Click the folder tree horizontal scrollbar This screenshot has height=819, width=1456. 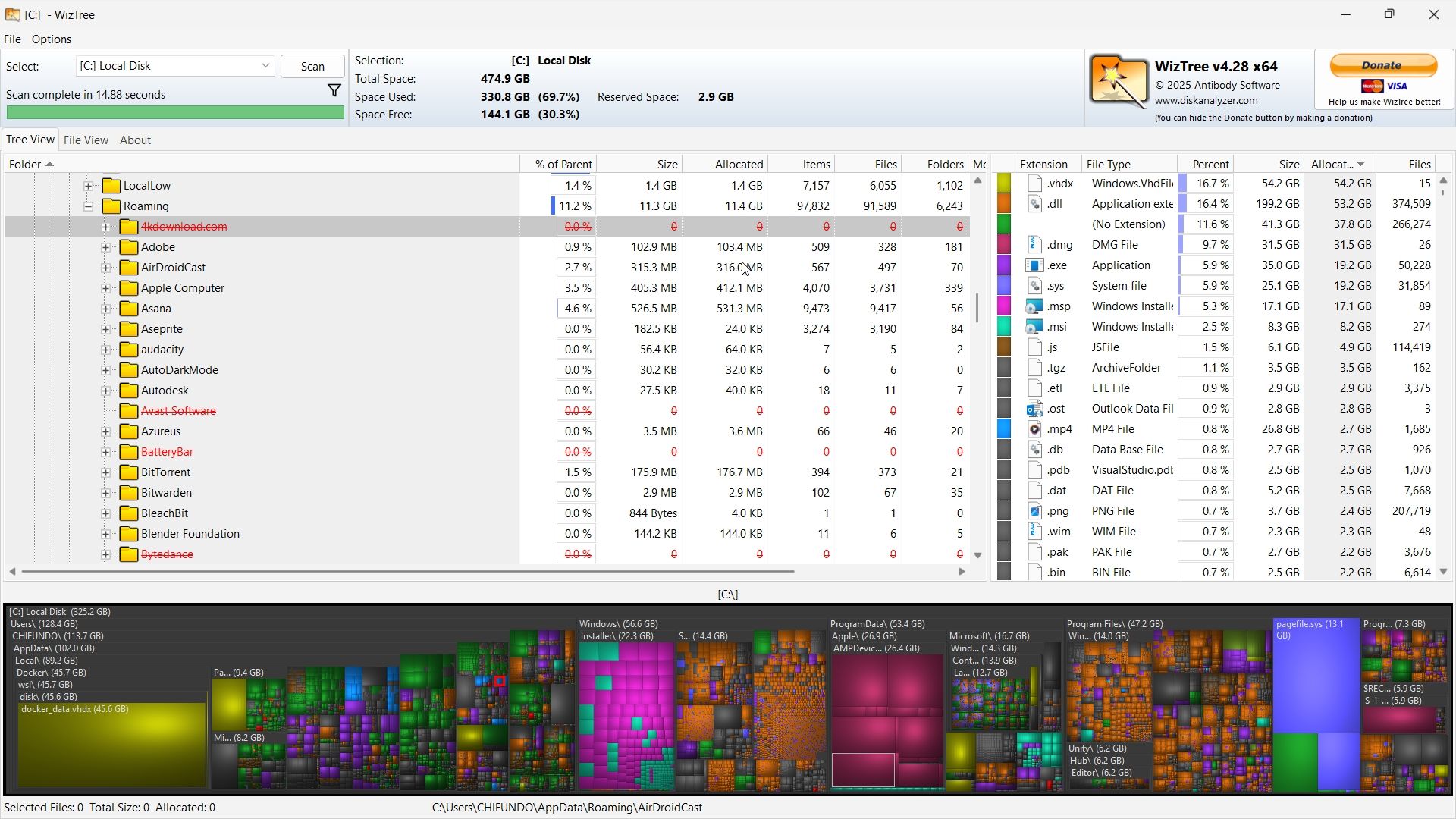(408, 571)
